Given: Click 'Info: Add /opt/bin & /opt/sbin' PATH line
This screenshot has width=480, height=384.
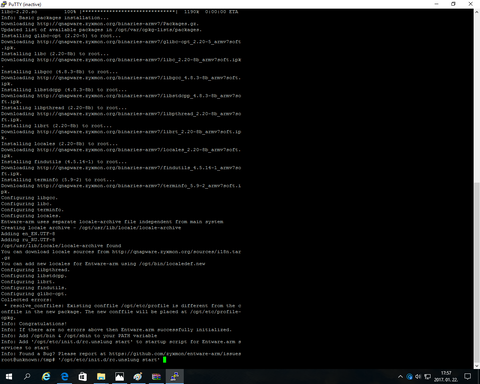Looking at the screenshot, I should coord(79,336).
